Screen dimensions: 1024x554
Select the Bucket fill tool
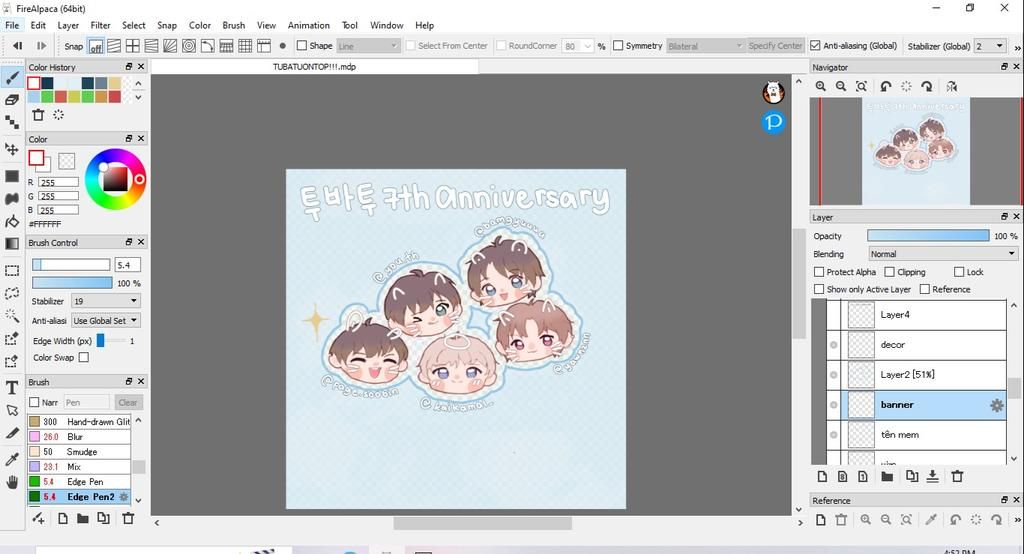point(12,221)
